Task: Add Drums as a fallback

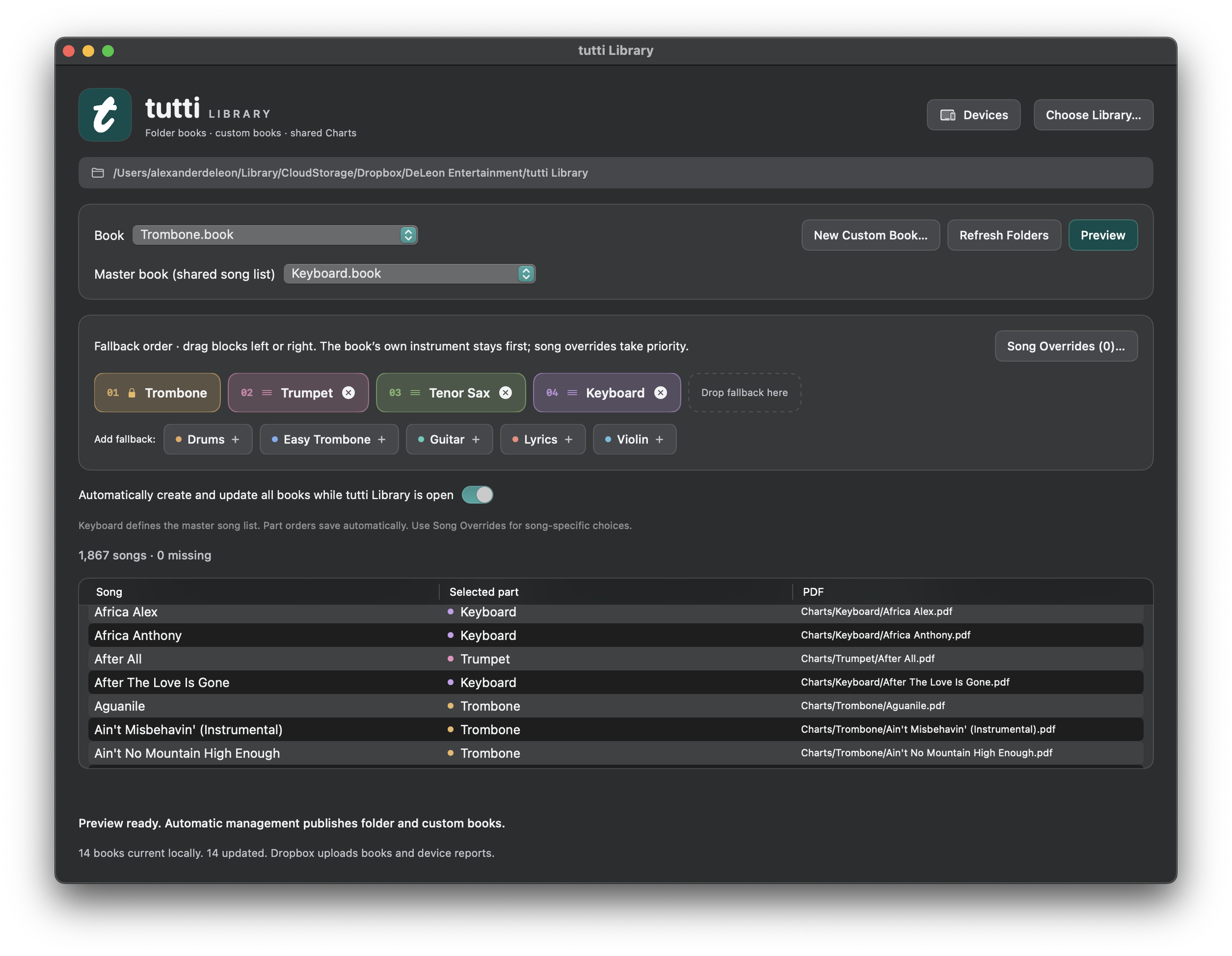Action: point(207,440)
